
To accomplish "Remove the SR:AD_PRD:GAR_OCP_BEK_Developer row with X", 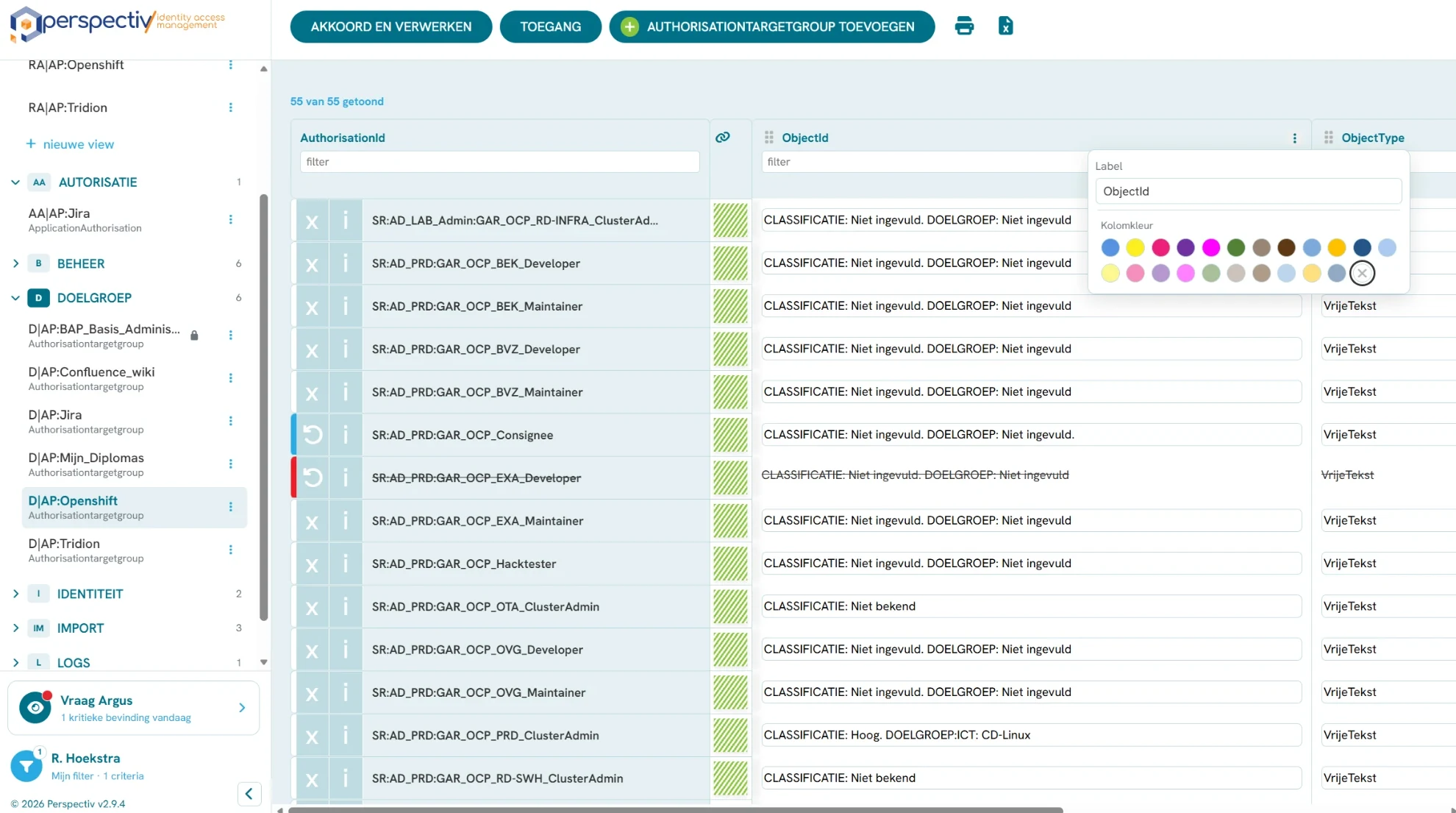I will click(x=312, y=264).
